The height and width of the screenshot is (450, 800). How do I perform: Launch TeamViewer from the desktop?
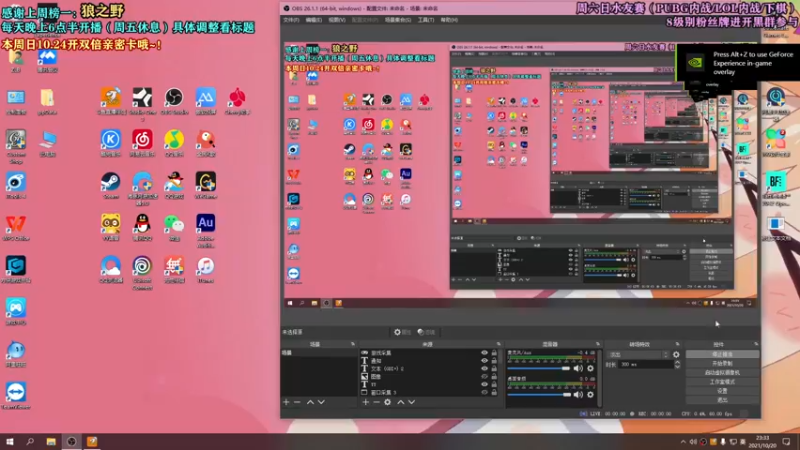coord(16,396)
